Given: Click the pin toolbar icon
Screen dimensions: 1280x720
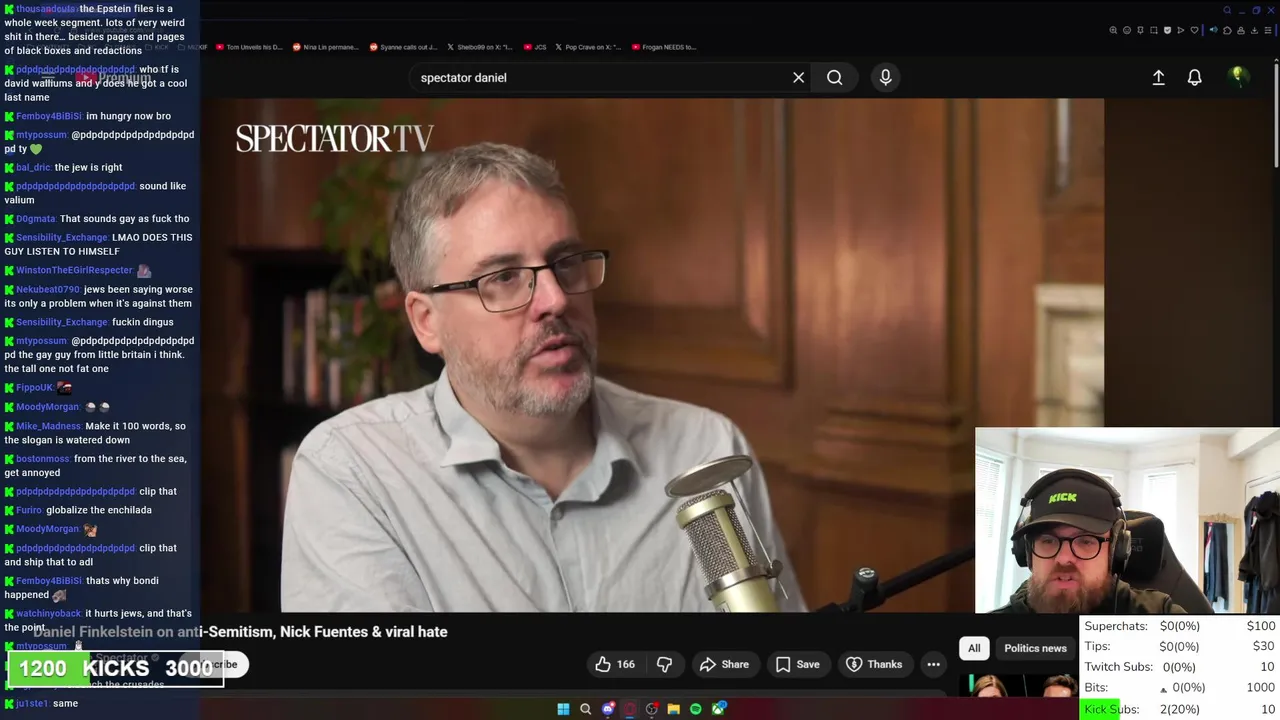Looking at the screenshot, I should [x=1140, y=30].
